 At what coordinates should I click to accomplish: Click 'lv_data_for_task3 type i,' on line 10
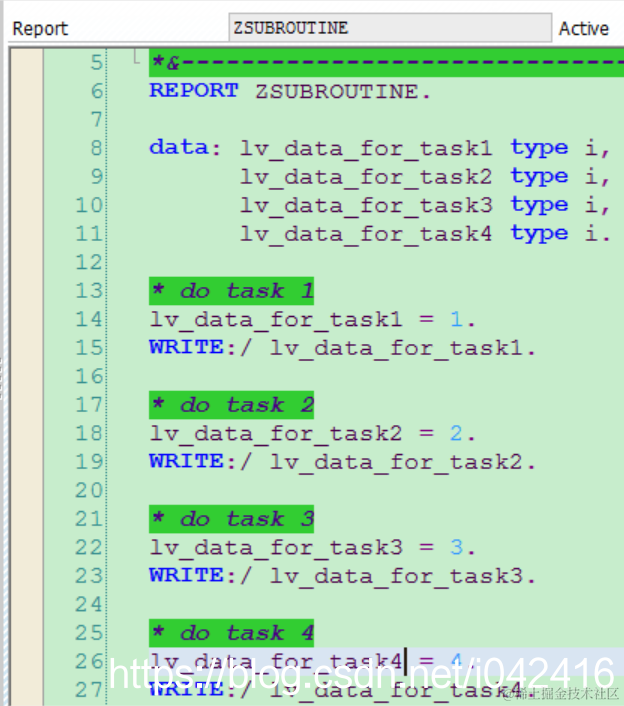[x=425, y=205]
